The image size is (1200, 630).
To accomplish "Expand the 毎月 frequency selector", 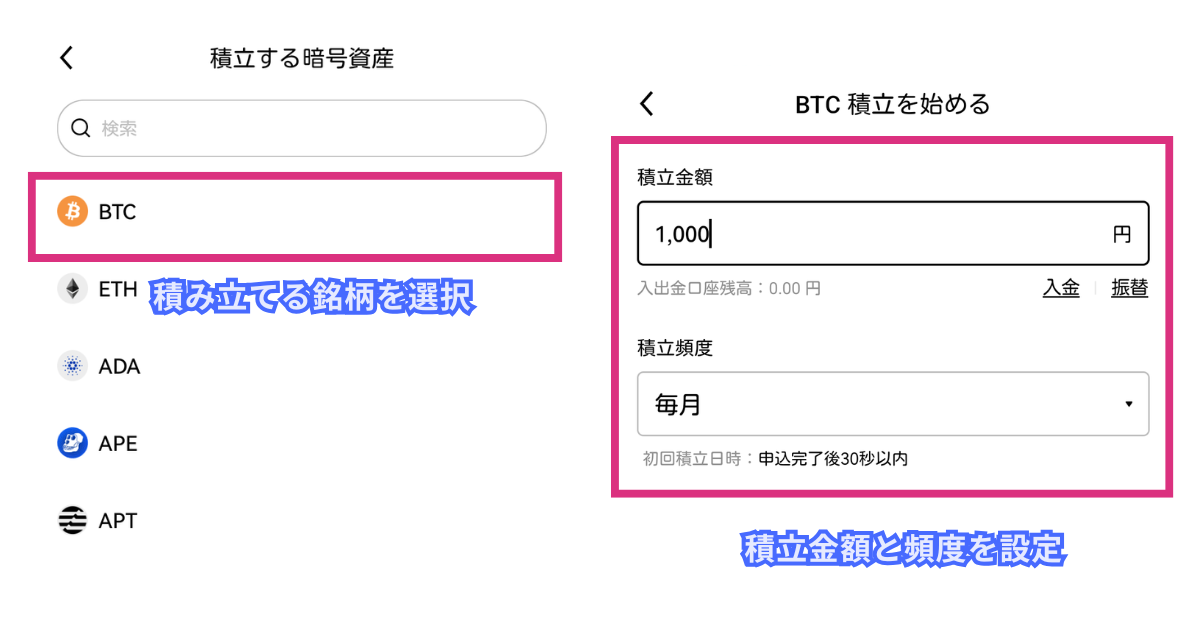I will click(x=892, y=404).
